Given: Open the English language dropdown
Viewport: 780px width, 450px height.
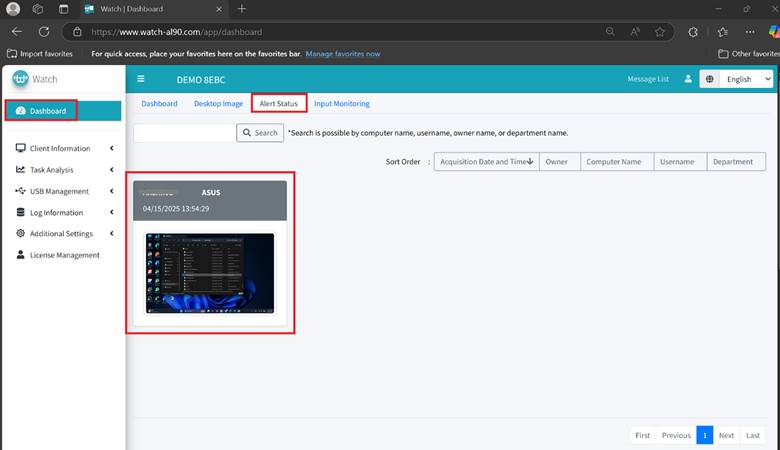Looking at the screenshot, I should click(737, 79).
